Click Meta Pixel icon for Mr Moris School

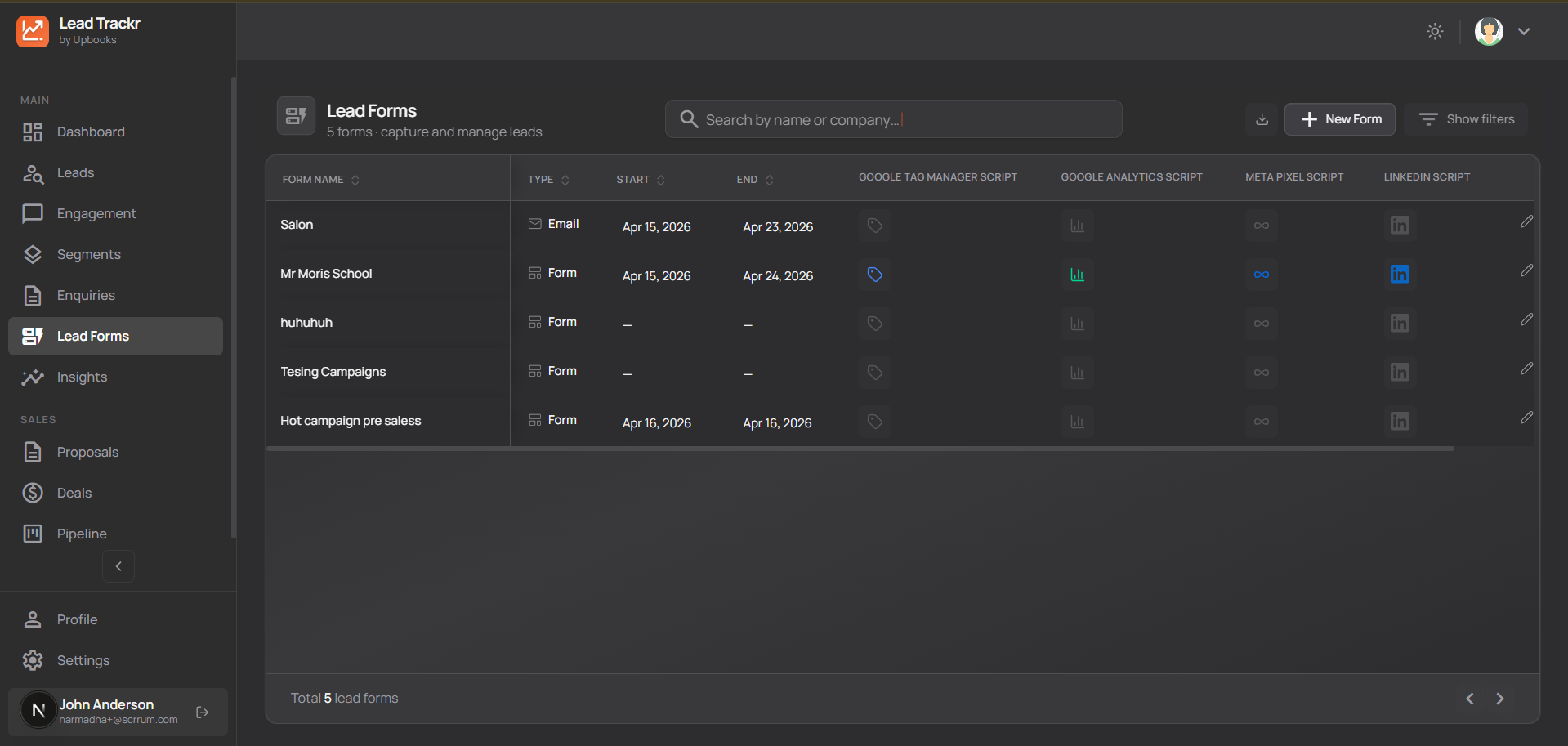pyautogui.click(x=1261, y=275)
